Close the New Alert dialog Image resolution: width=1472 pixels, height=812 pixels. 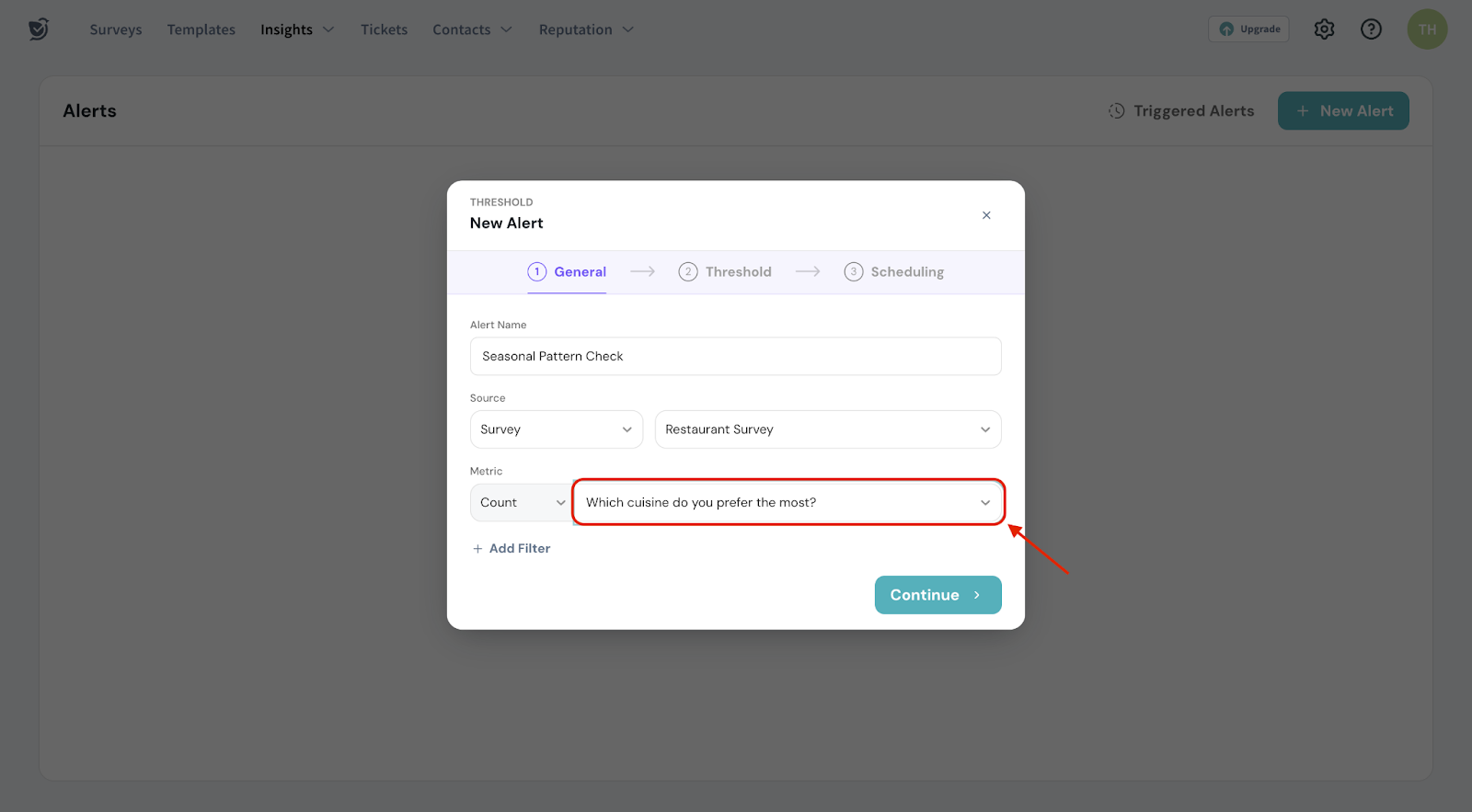pyautogui.click(x=986, y=215)
